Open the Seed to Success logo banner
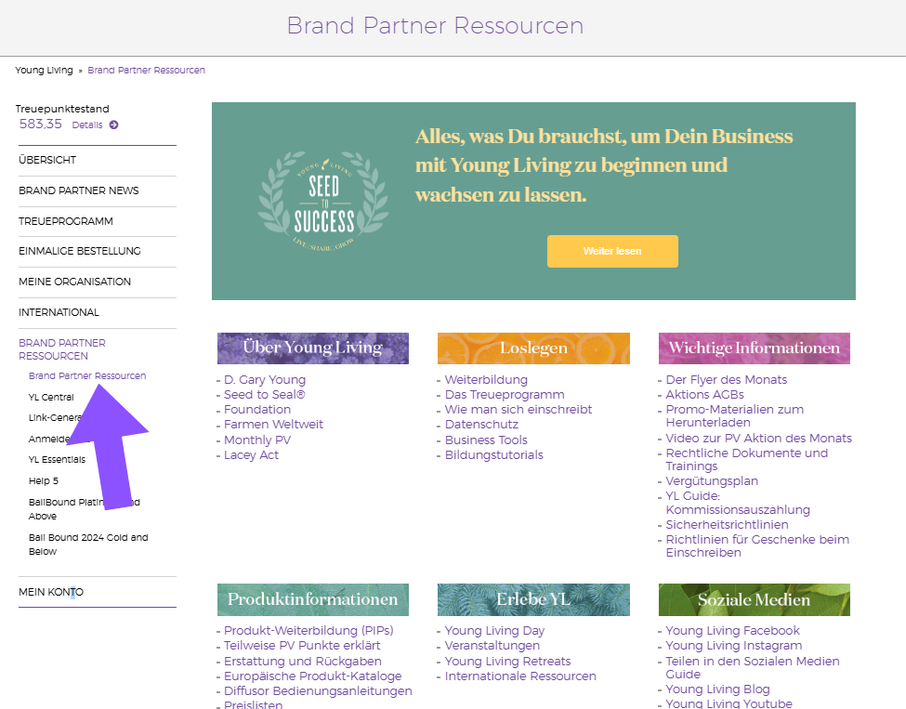This screenshot has width=906, height=709. [323, 201]
